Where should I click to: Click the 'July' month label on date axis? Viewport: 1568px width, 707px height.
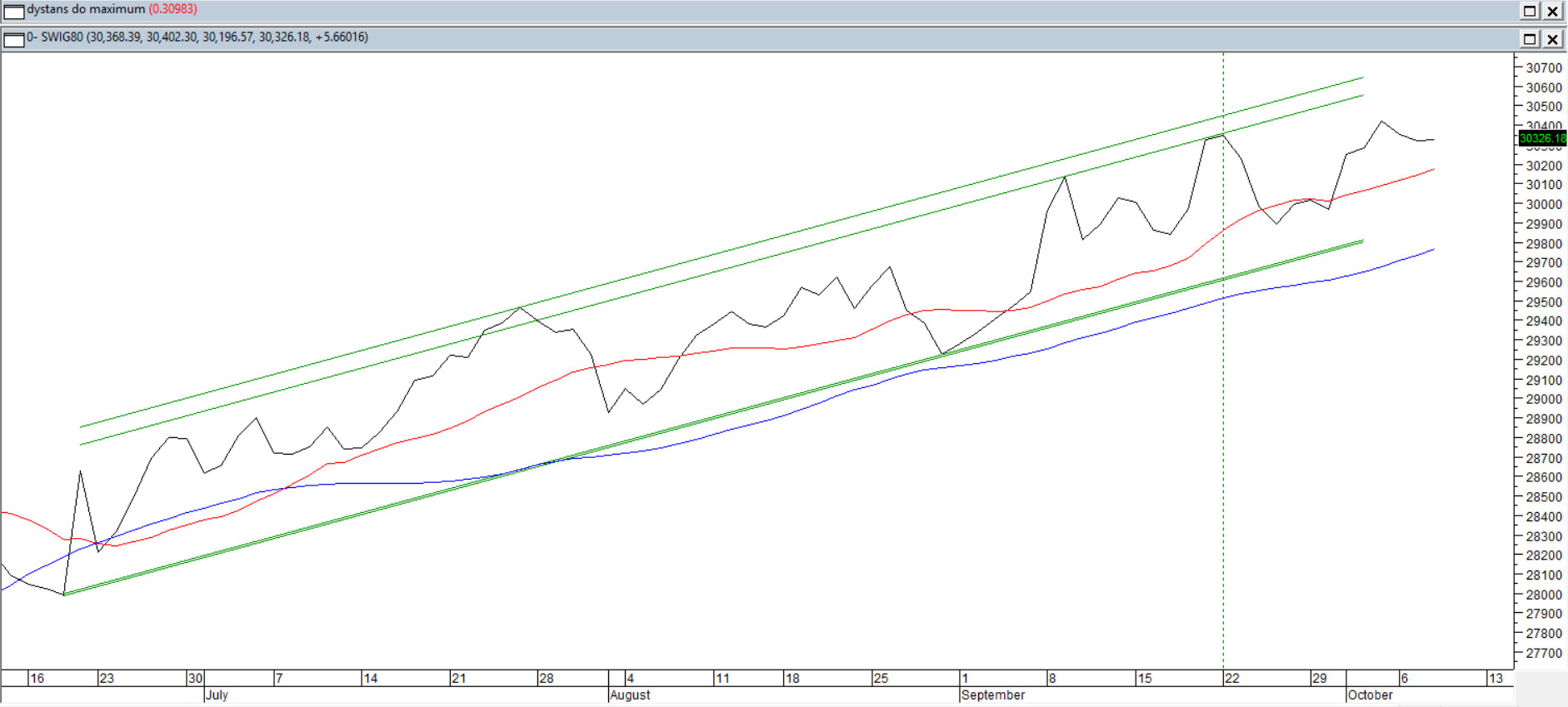coord(217,695)
